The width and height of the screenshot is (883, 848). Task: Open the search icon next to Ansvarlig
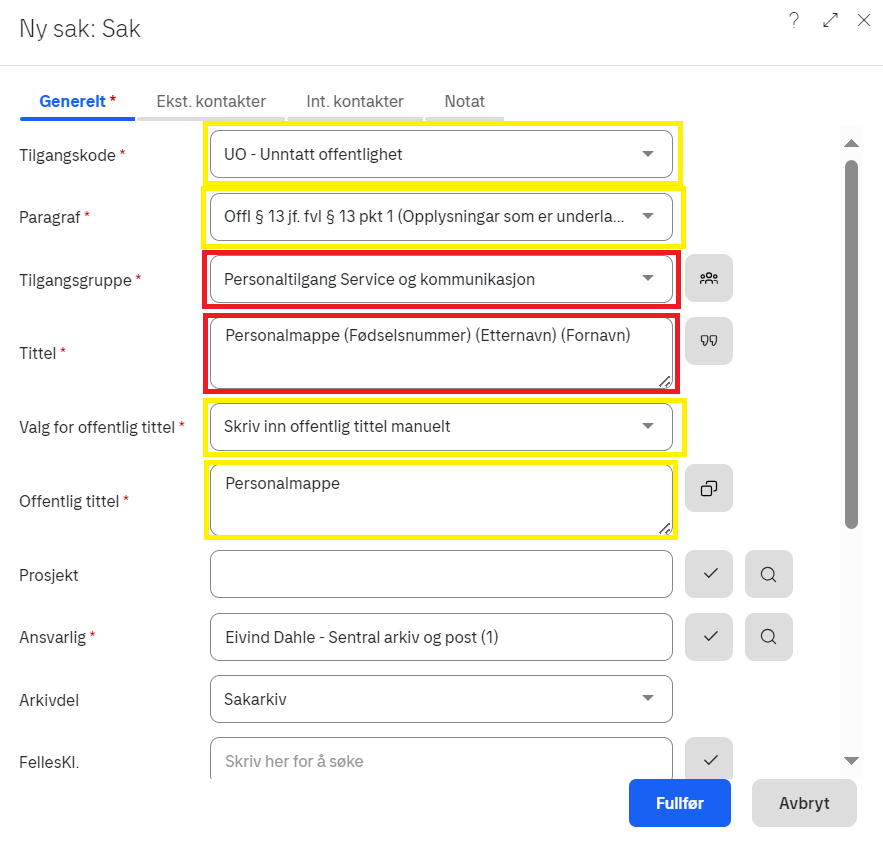(769, 637)
